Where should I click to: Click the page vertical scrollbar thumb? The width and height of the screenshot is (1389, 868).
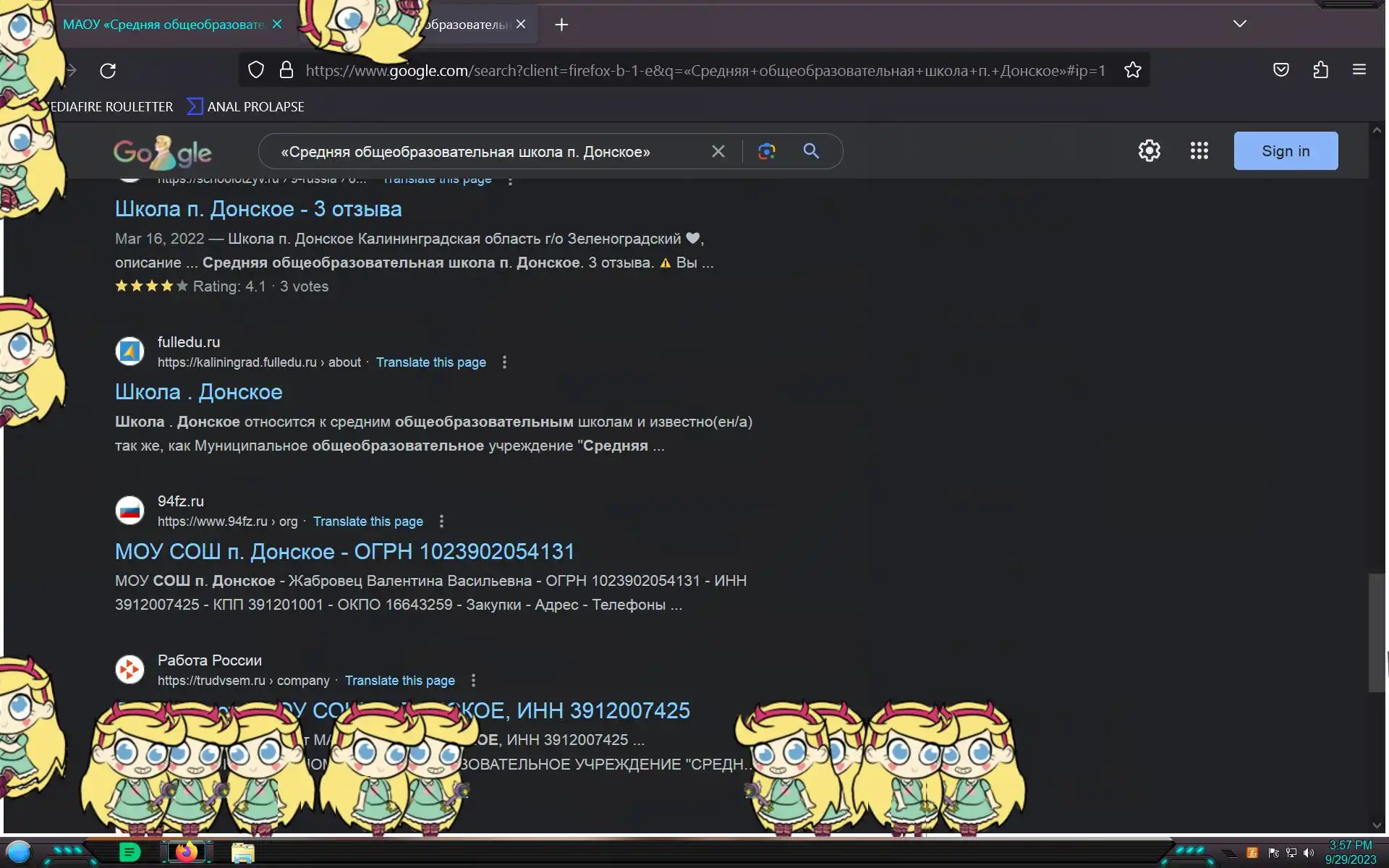click(x=1376, y=633)
